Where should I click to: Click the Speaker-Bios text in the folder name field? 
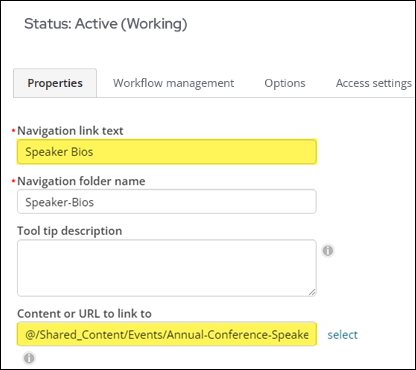60,202
